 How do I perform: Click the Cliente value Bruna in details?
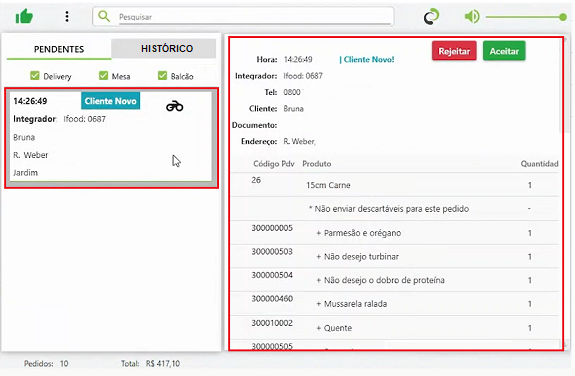click(x=293, y=109)
